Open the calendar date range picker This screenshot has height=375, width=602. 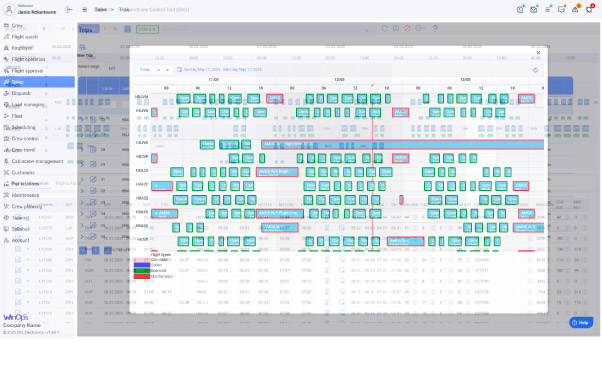pyautogui.click(x=219, y=69)
